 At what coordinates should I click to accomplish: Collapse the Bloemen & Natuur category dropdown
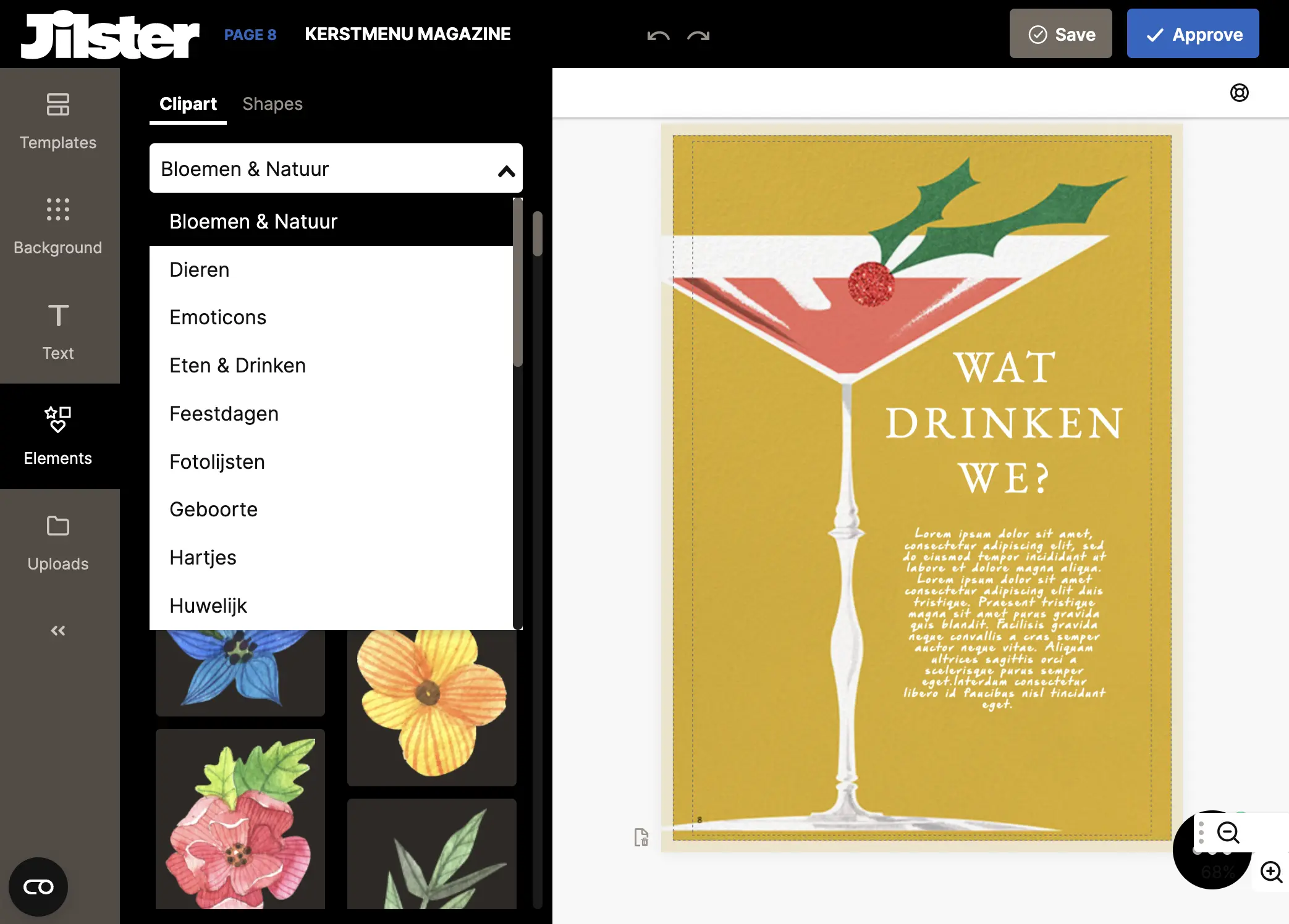(336, 169)
